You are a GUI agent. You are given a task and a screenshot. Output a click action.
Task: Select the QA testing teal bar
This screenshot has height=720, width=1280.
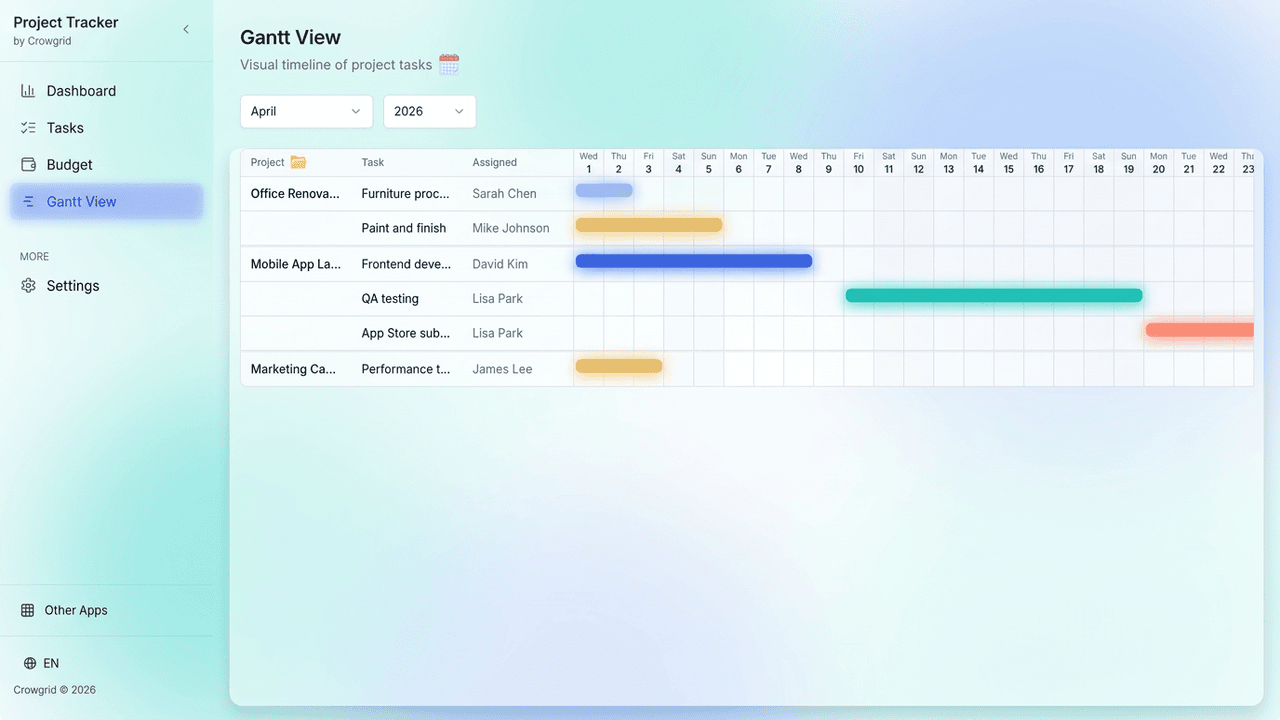click(994, 295)
